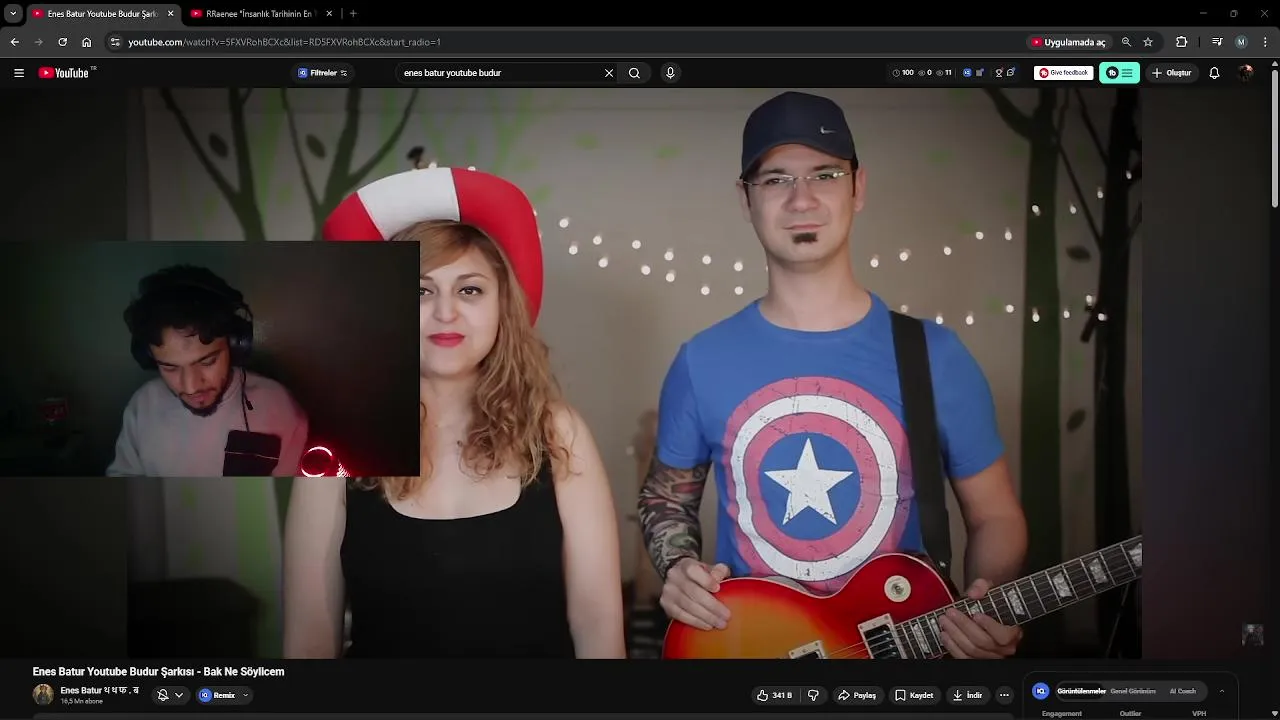Open the YouTube hamburger guide menu
Viewport: 1280px width, 720px height.
pos(18,73)
